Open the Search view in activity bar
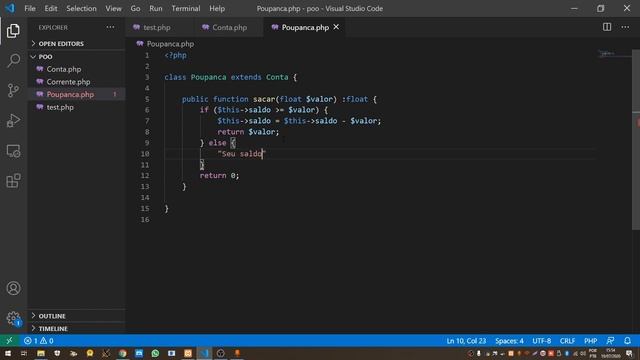640x360 pixels. click(13, 61)
